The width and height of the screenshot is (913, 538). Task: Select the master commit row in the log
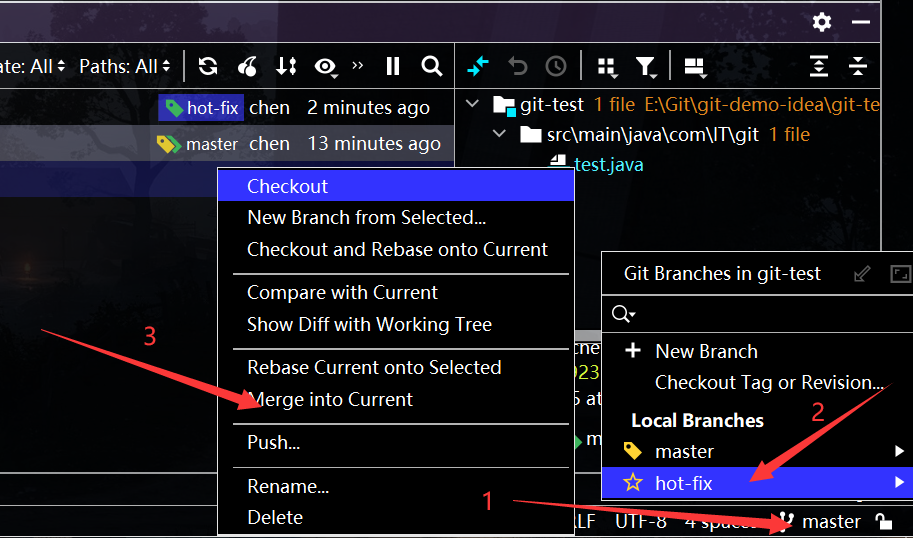pos(227,143)
